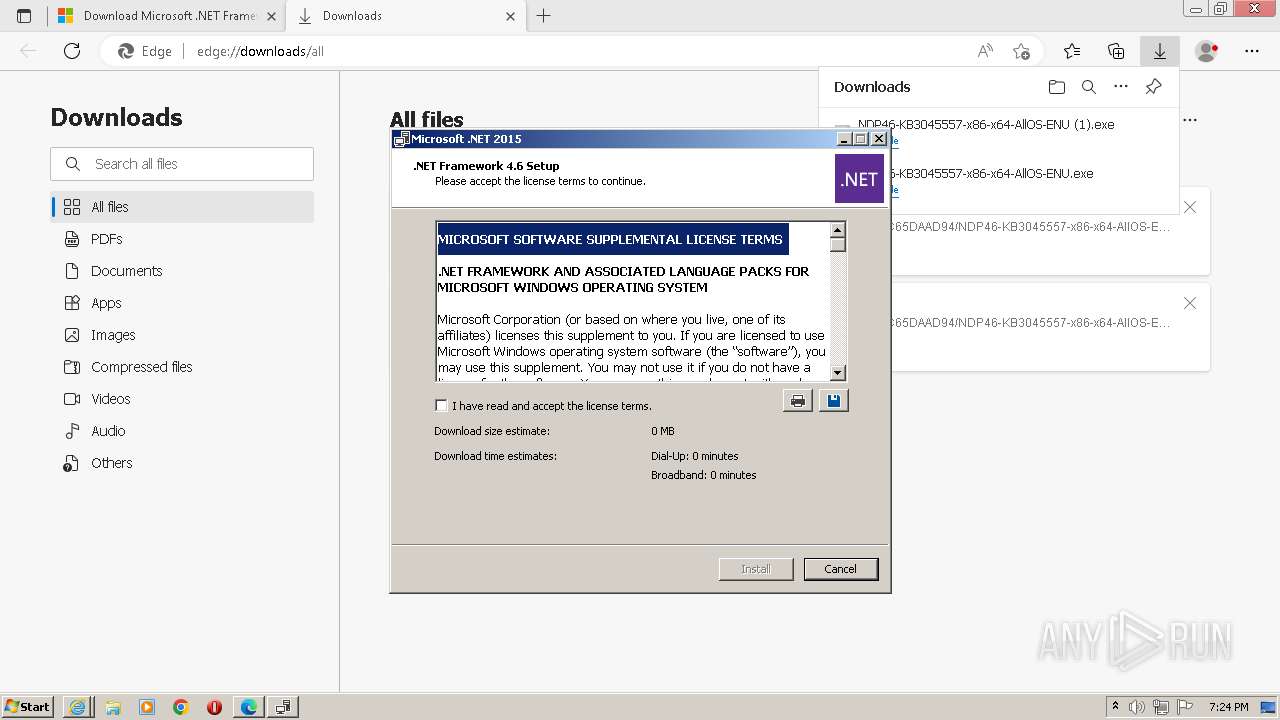
Task: Open Chrome from taskbar
Action: point(181,707)
